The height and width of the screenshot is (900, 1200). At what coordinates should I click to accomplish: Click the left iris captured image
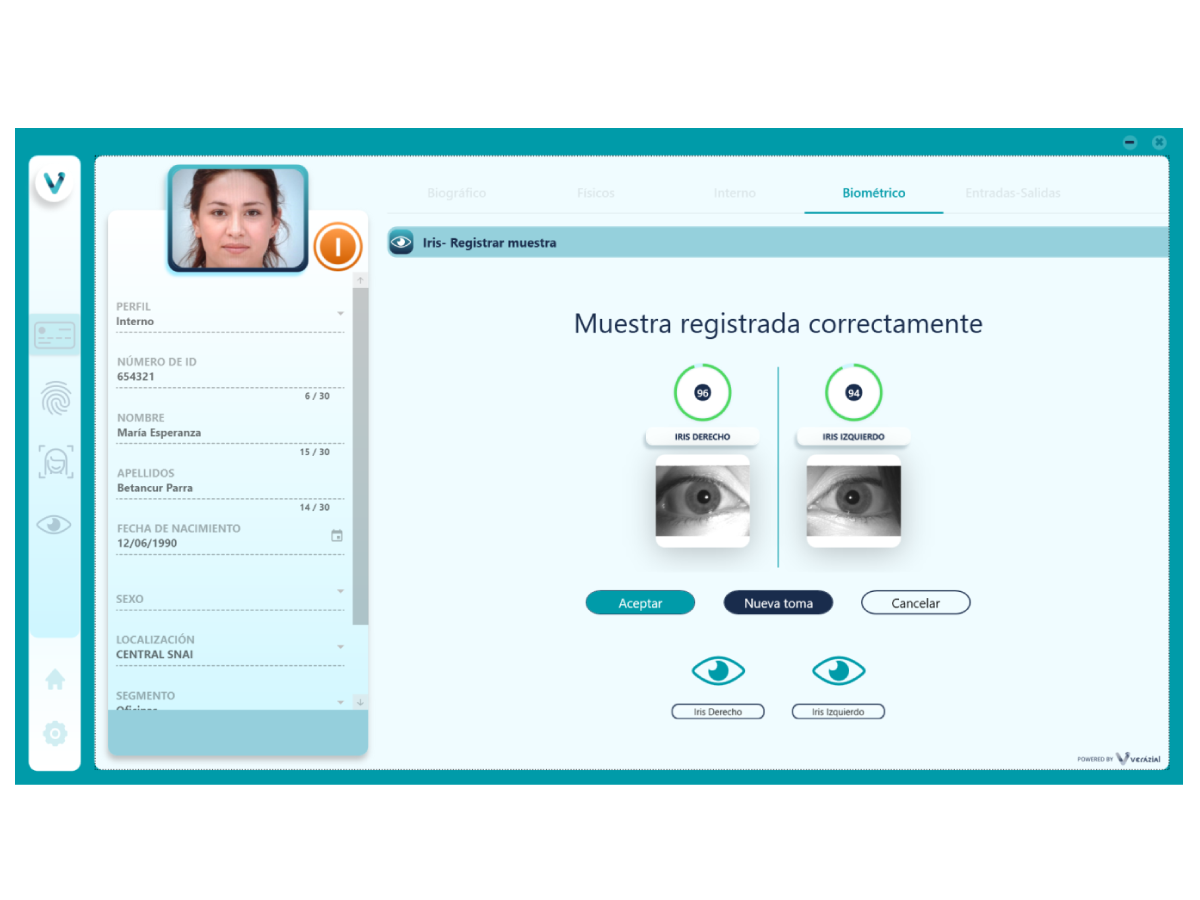coord(853,500)
